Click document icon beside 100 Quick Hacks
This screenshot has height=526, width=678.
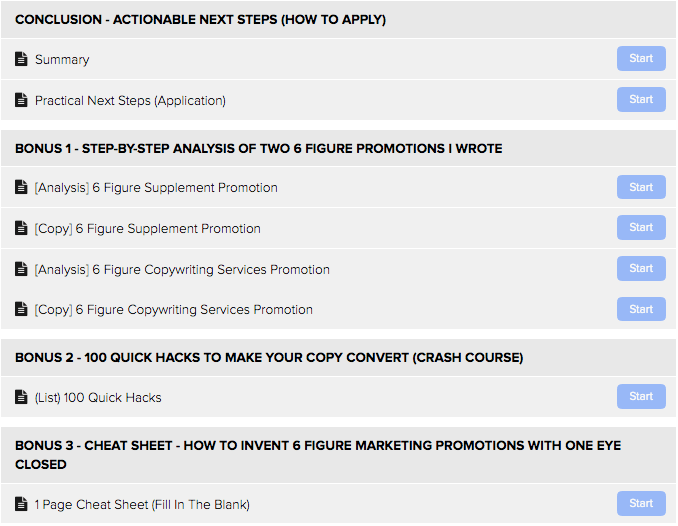[x=21, y=397]
